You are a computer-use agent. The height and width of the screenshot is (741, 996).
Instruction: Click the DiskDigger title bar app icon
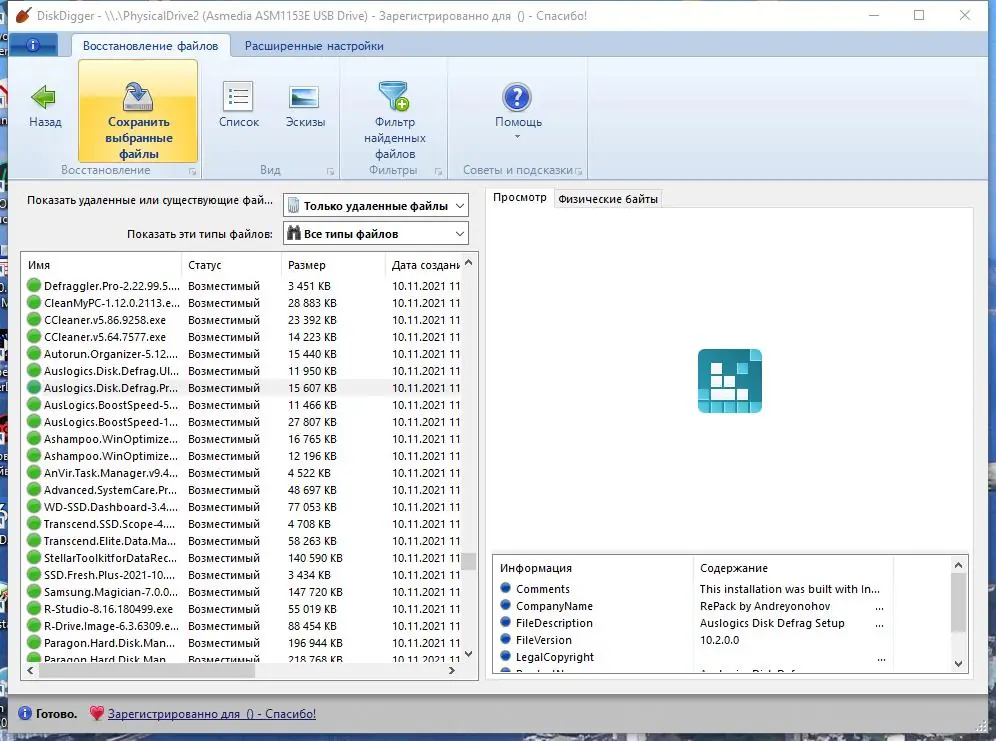(x=23, y=15)
